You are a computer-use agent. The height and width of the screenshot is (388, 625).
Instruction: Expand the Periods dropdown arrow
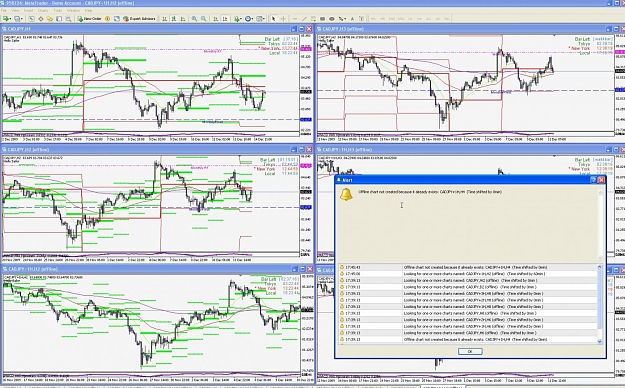tap(253, 19)
